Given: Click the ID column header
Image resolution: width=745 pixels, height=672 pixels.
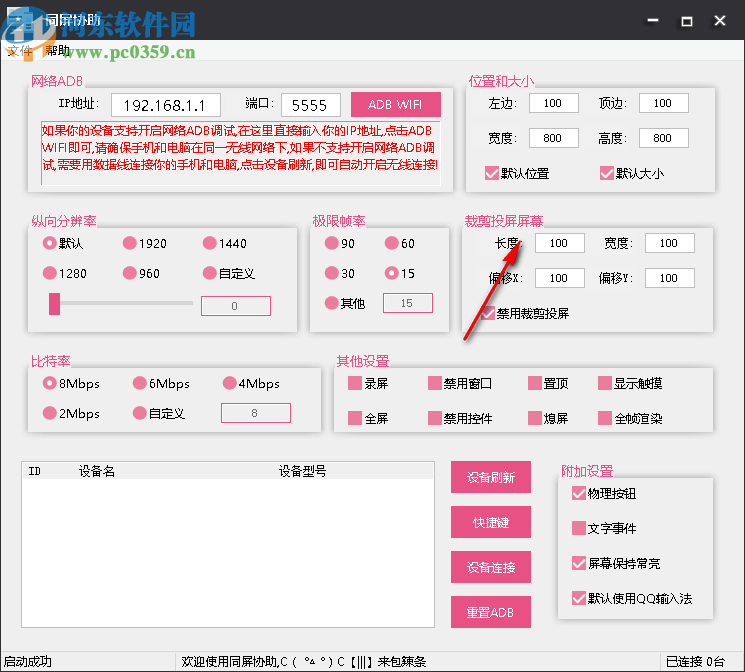Looking at the screenshot, I should (x=34, y=471).
